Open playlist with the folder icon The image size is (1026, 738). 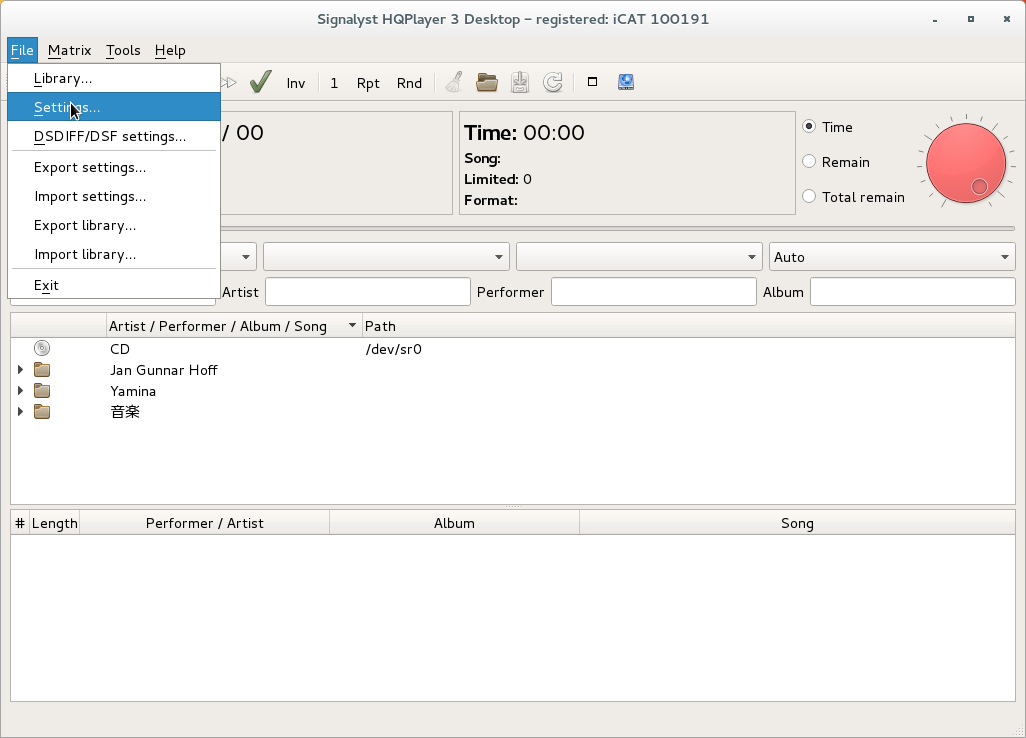tap(487, 82)
